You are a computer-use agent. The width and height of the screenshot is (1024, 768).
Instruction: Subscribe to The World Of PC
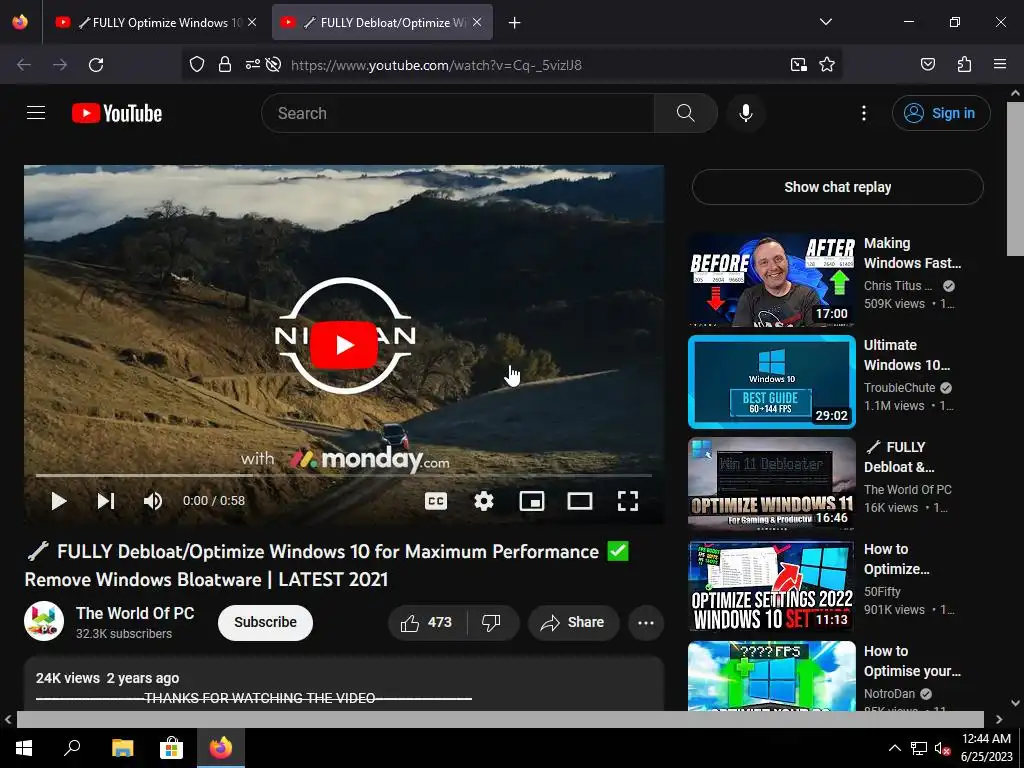(265, 622)
